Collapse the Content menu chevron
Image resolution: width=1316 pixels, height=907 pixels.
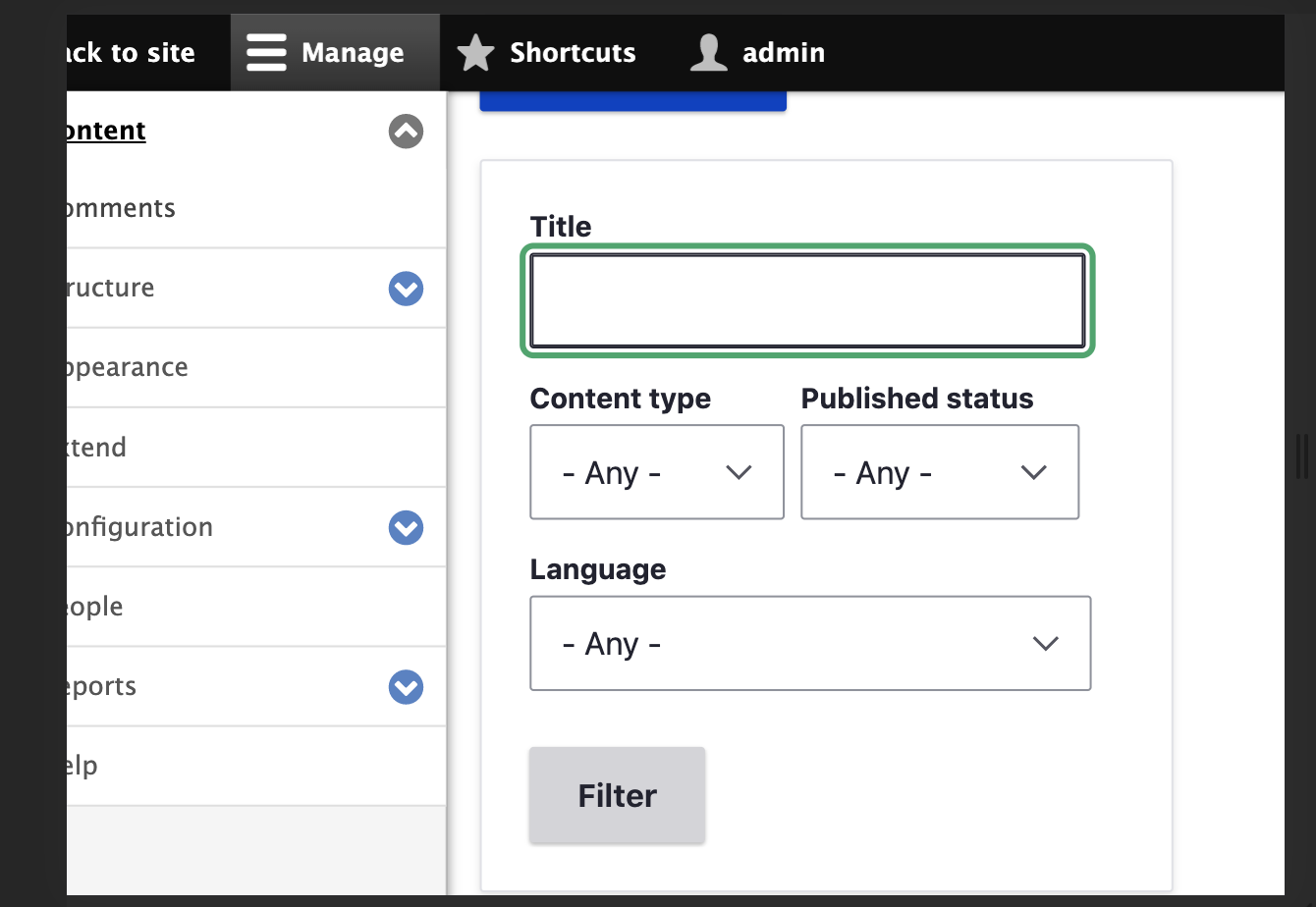click(406, 131)
